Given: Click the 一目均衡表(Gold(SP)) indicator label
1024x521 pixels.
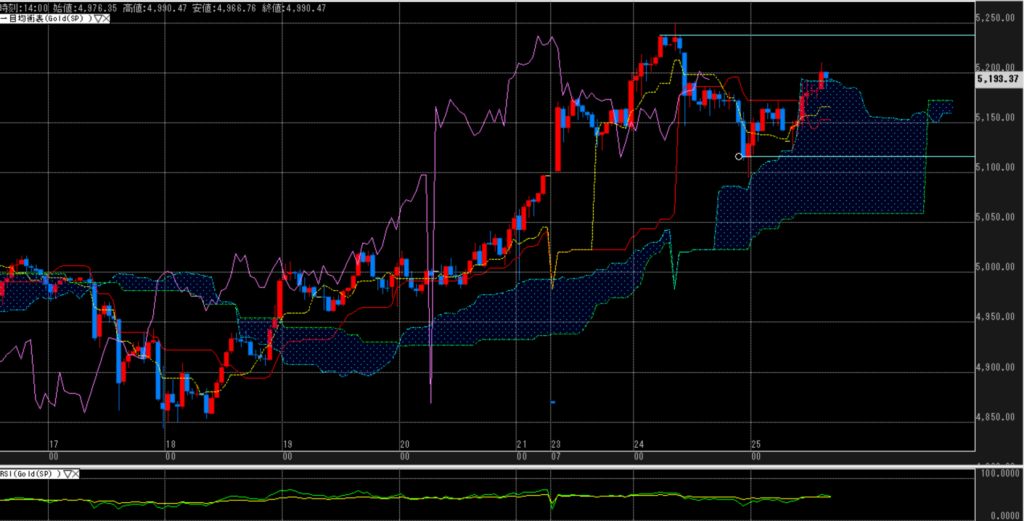Looking at the screenshot, I should [x=45, y=19].
